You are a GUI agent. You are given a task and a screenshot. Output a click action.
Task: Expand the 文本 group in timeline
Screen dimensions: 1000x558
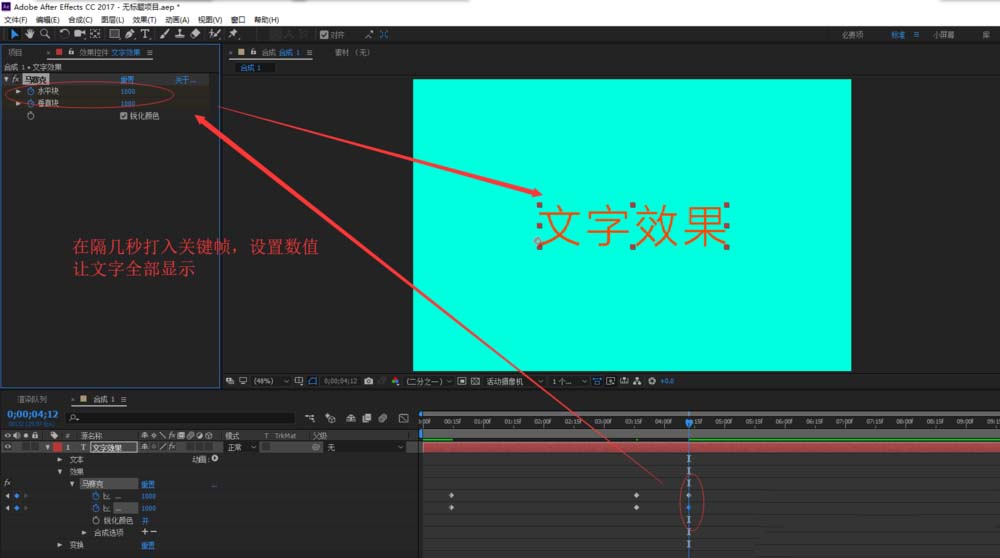coord(60,459)
